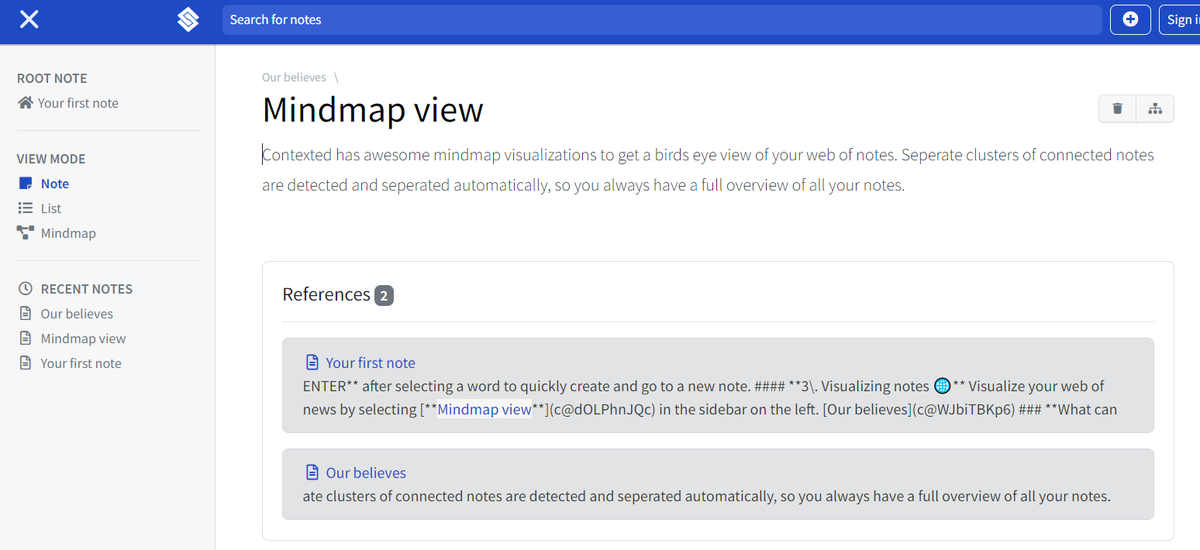Click into the note body paragraph
Viewport: 1200px width, 550px height.
pyautogui.click(x=708, y=170)
